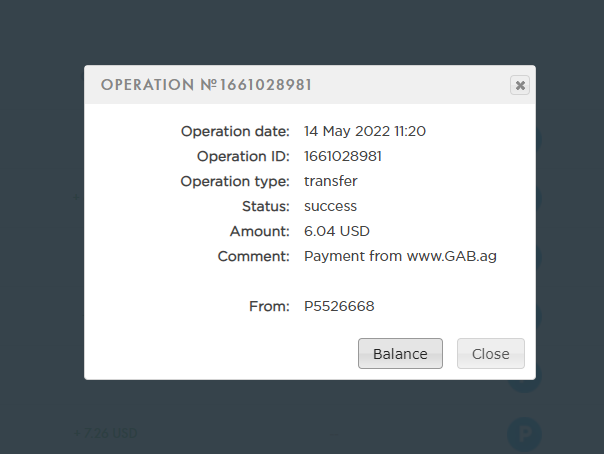This screenshot has width=604, height=454.
Task: Click the Balance button
Action: tap(400, 353)
